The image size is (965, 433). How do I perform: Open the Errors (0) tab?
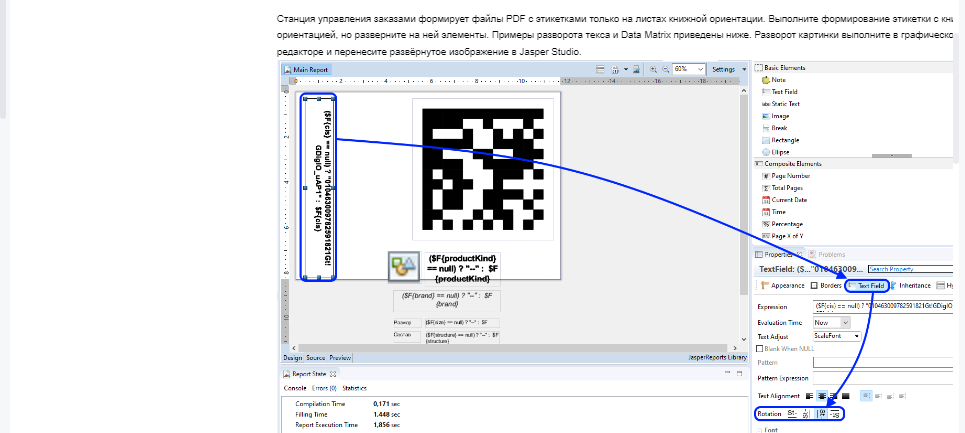click(324, 388)
